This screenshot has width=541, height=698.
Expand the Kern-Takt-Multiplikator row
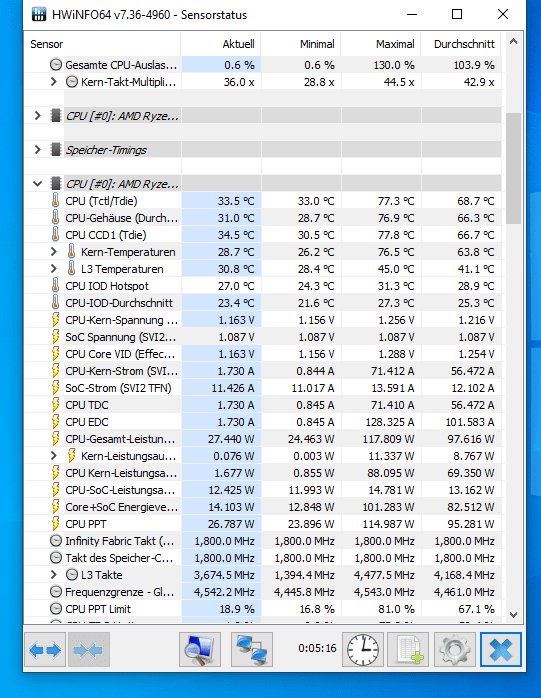[53, 82]
